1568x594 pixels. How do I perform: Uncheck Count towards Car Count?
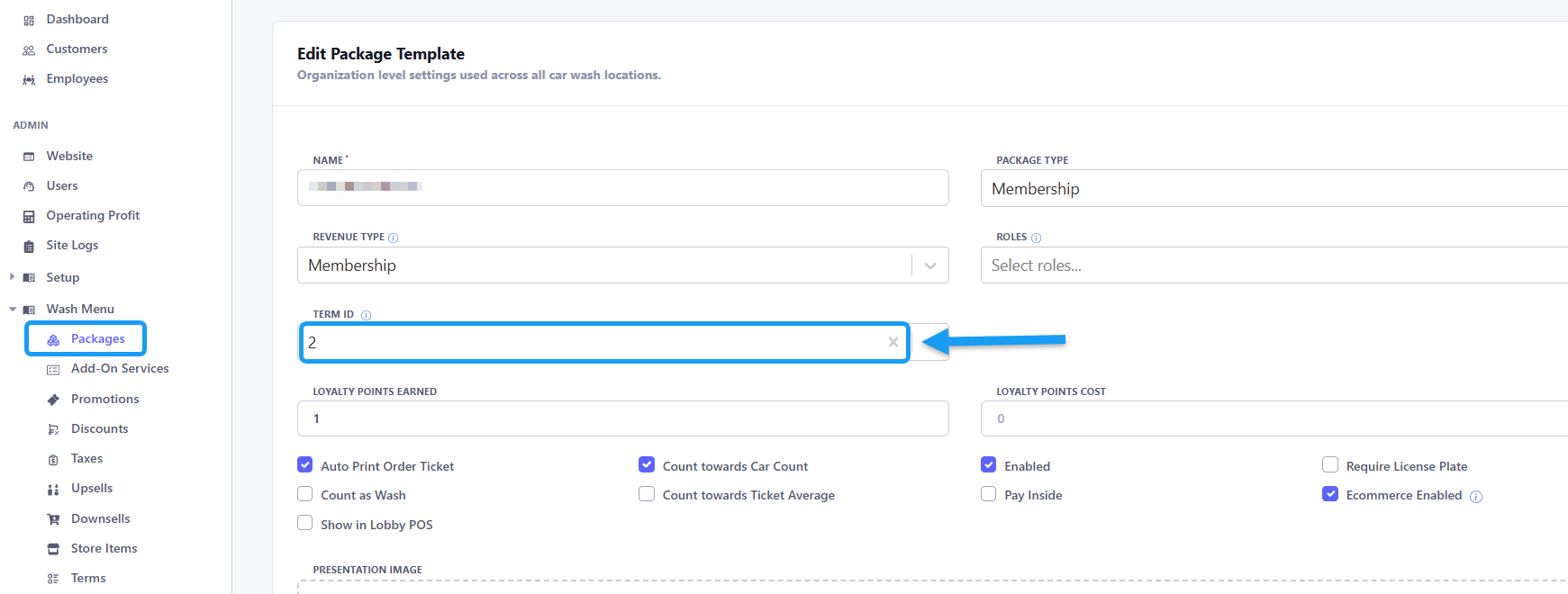click(x=647, y=465)
